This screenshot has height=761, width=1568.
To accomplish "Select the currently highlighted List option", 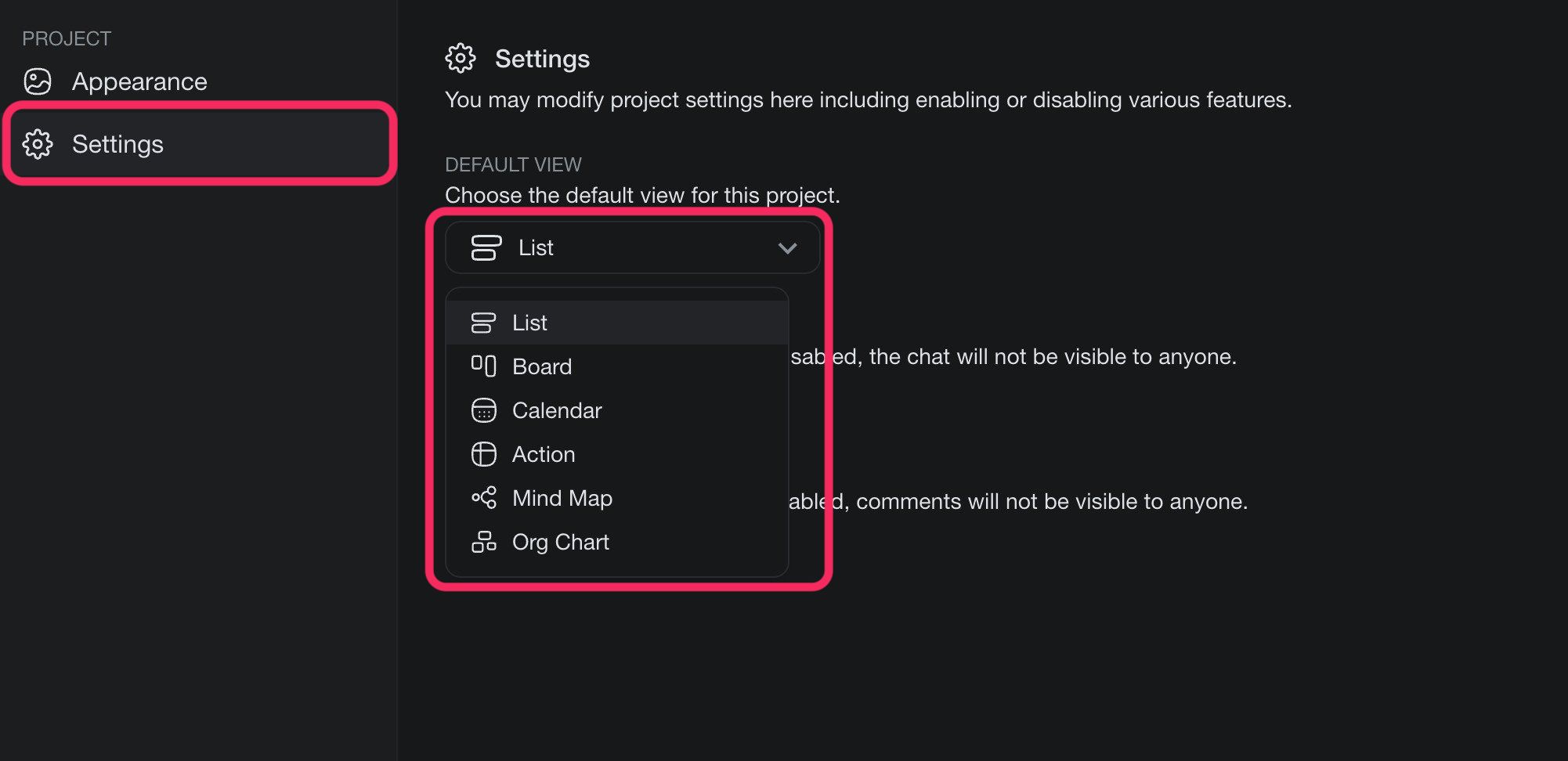I will [x=529, y=322].
